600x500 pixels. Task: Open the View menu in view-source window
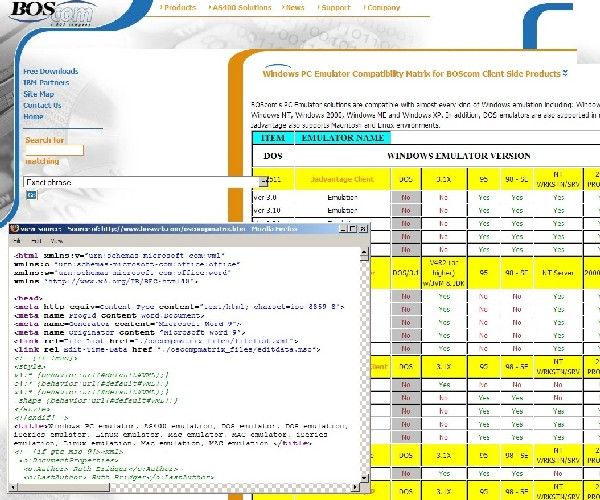click(57, 241)
